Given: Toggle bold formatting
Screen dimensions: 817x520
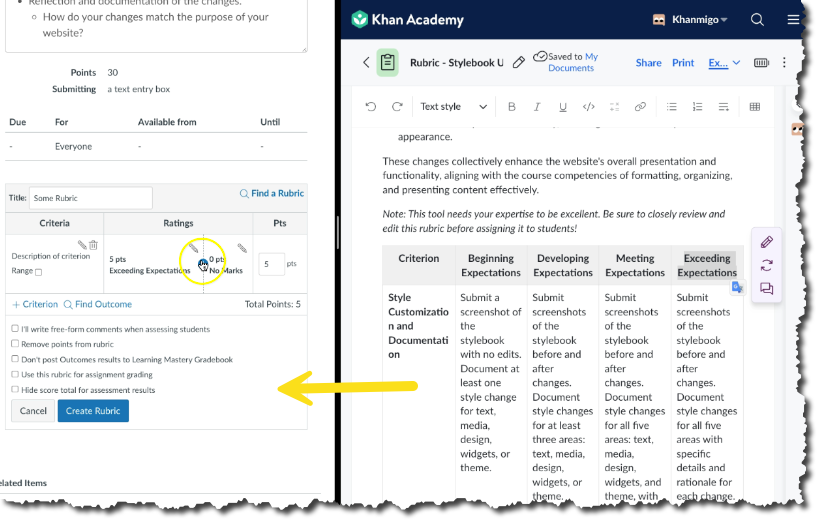Looking at the screenshot, I should click(512, 107).
